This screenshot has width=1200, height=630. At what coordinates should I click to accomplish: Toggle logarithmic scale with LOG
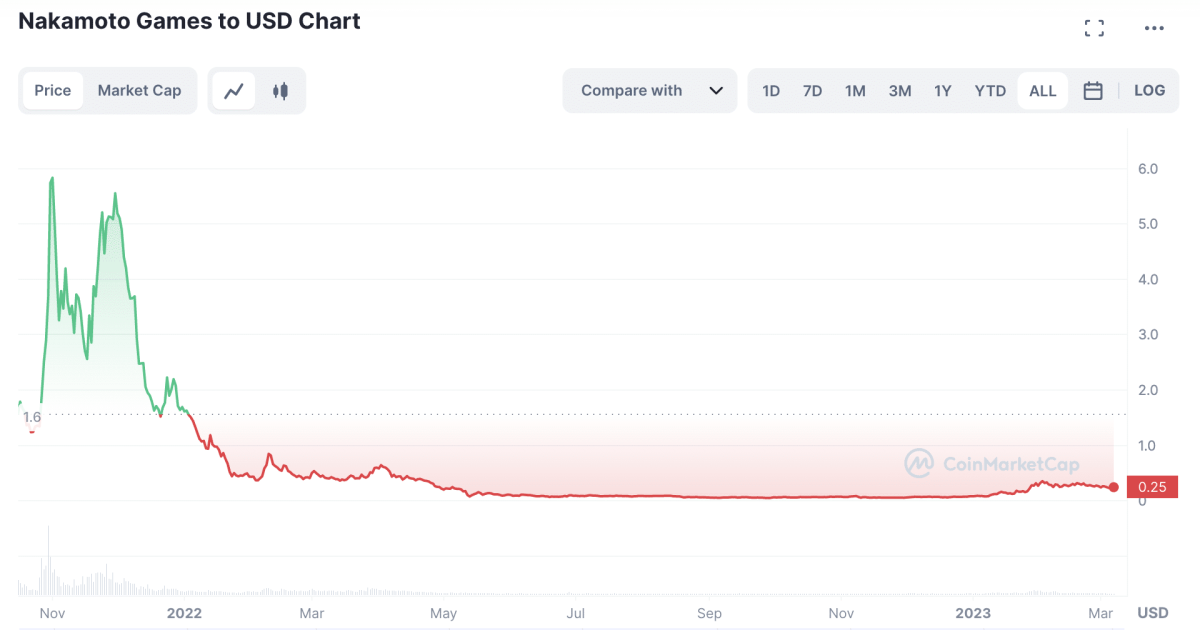point(1149,90)
